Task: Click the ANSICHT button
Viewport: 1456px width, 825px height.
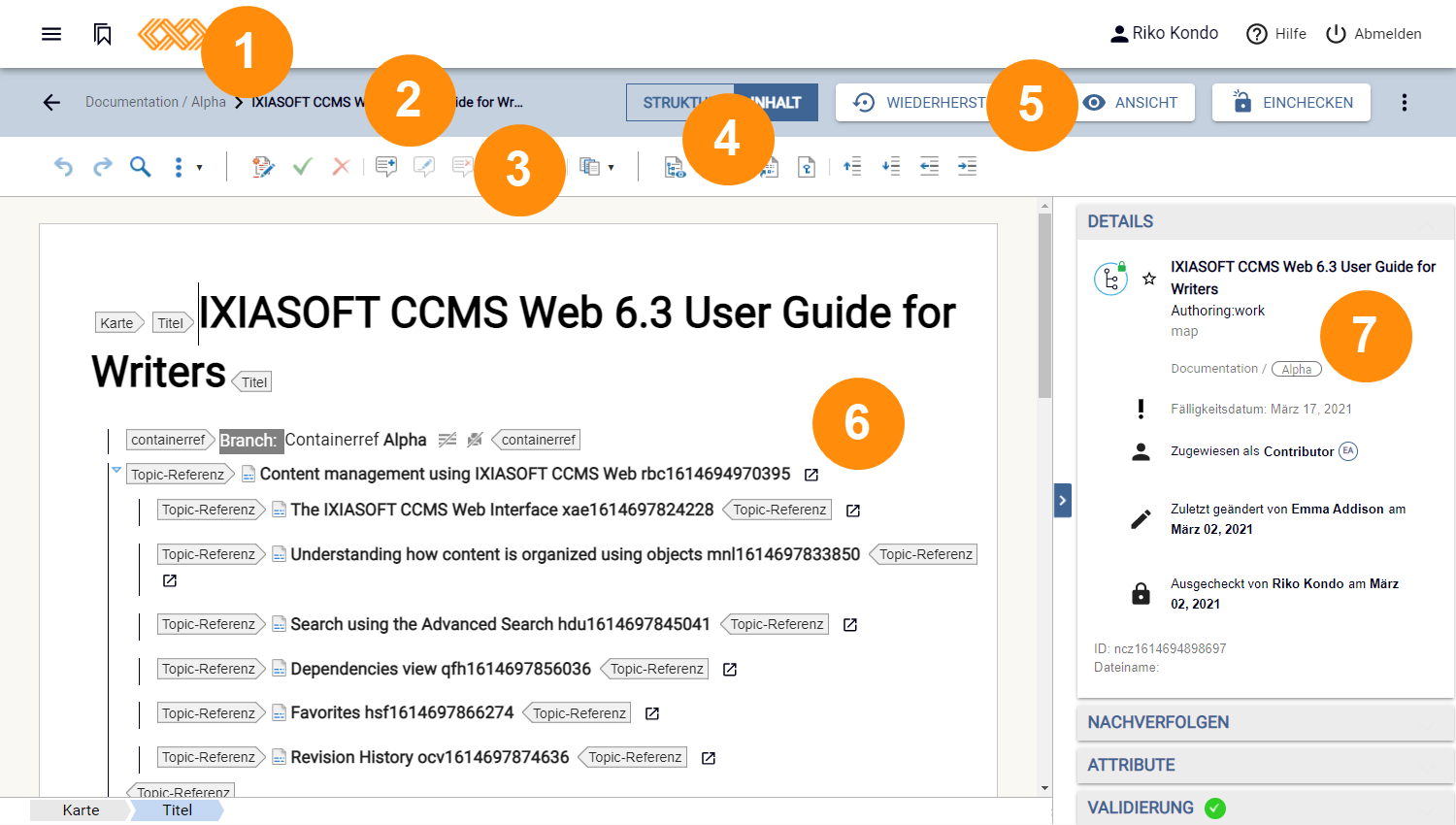Action: click(1132, 102)
